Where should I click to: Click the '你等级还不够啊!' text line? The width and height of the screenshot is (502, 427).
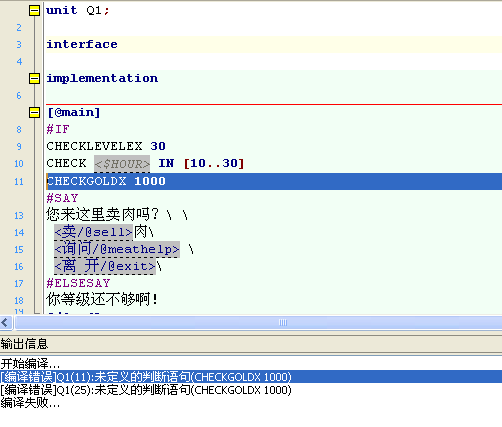click(102, 299)
